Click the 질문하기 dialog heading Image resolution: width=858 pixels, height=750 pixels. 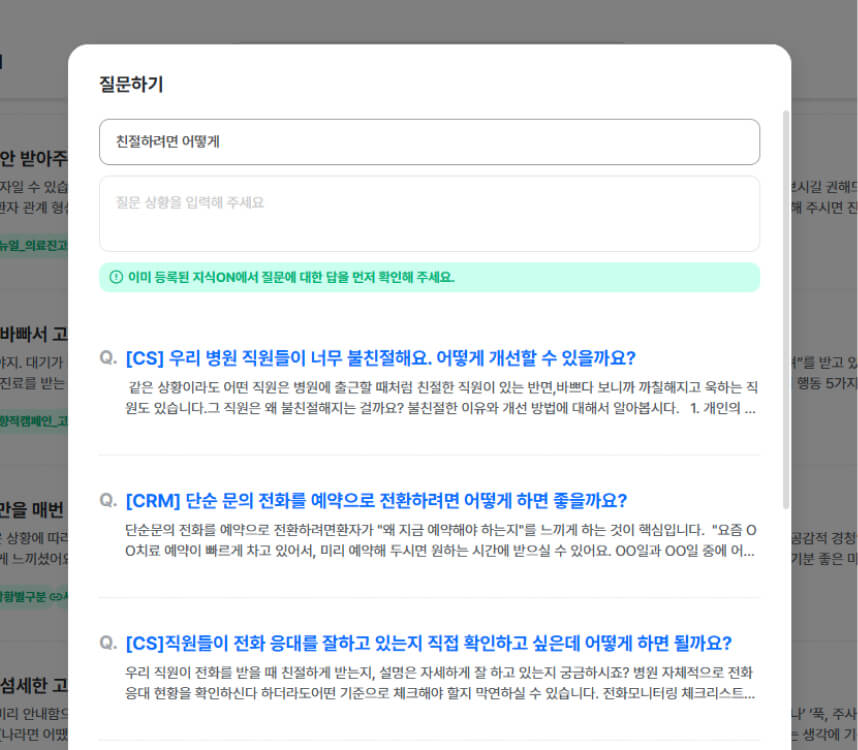click(x=131, y=84)
